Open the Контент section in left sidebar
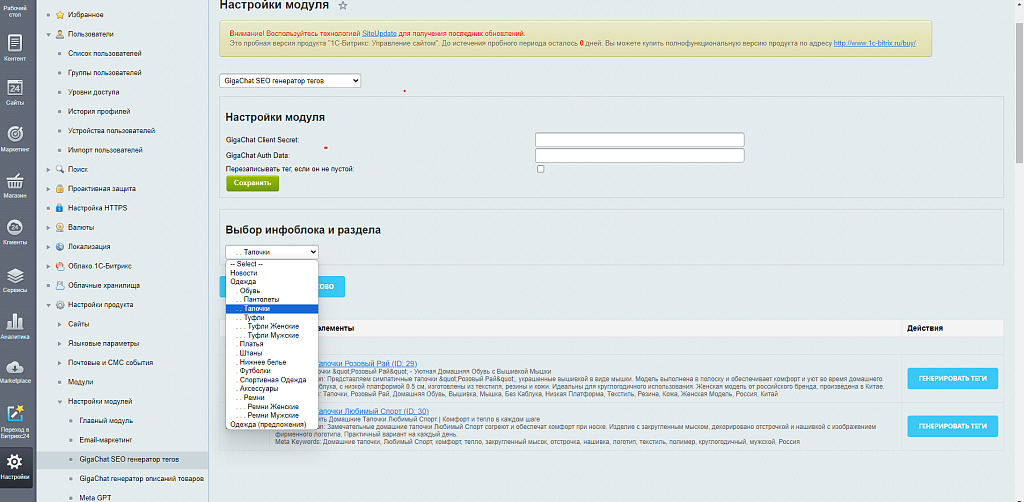This screenshot has height=502, width=1024. (15, 47)
